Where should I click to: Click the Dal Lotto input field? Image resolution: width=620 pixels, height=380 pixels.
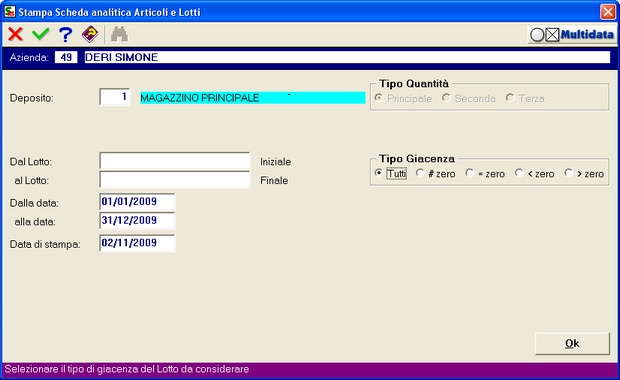[x=174, y=161]
